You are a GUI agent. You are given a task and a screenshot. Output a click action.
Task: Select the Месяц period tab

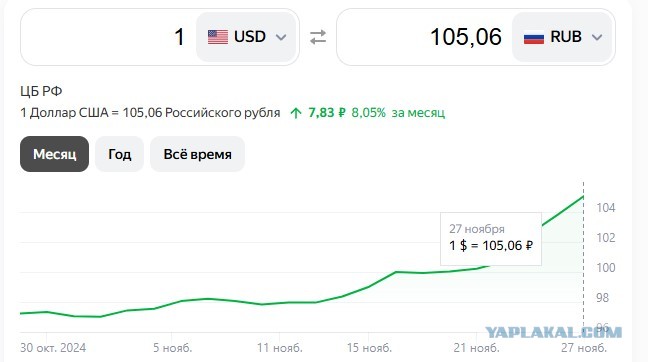tap(54, 154)
